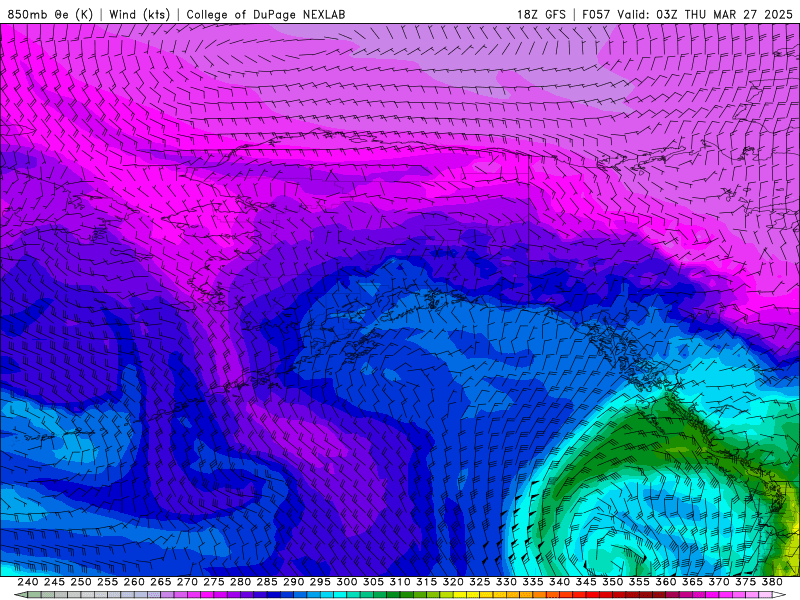The height and width of the screenshot is (600, 800).
Task: Select the 305 color scale label
Action: [373, 582]
